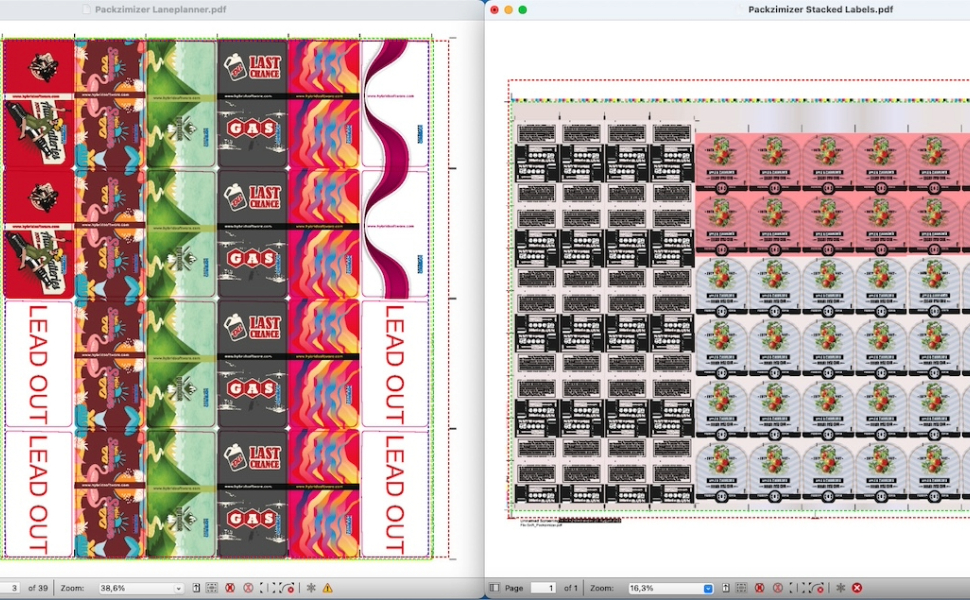Click 'of 39' page count text

pyautogui.click(x=38, y=588)
